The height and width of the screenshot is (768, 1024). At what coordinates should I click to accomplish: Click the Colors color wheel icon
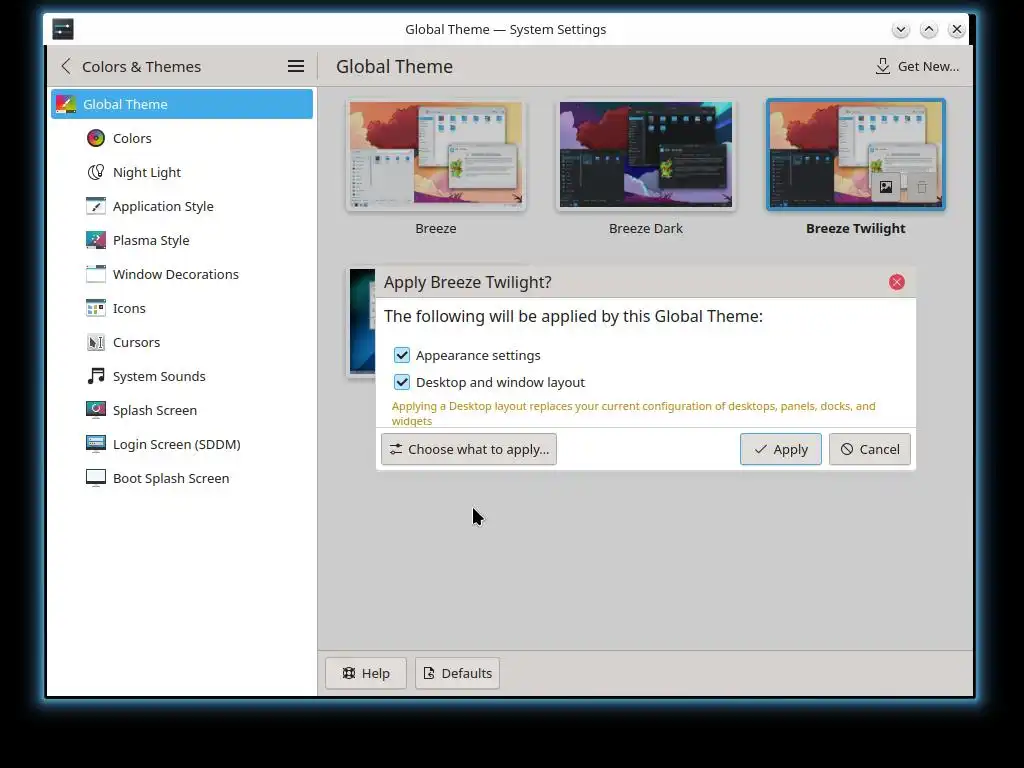(96, 138)
